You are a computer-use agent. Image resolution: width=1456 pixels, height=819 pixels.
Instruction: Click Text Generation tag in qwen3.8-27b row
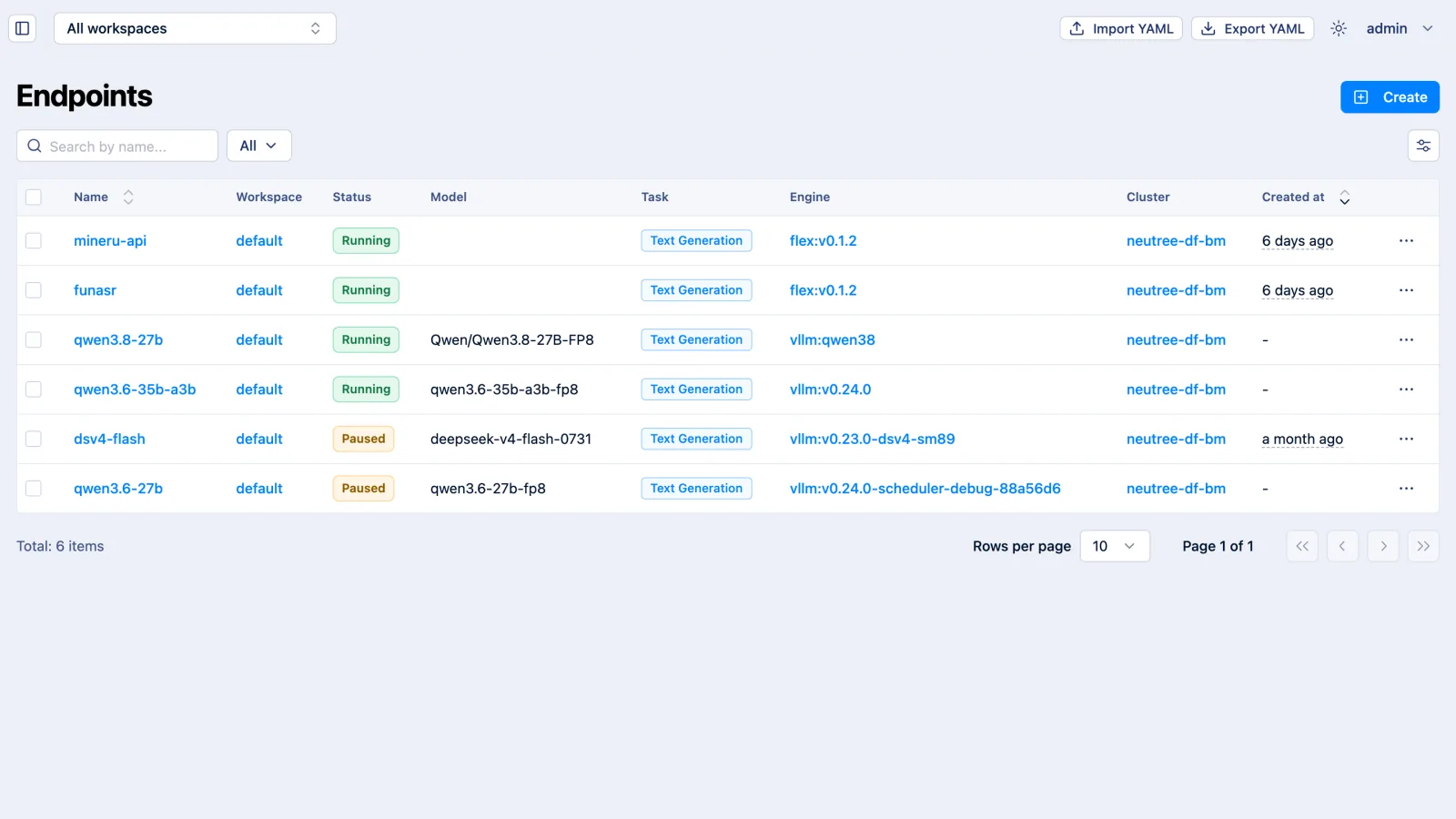(x=696, y=339)
